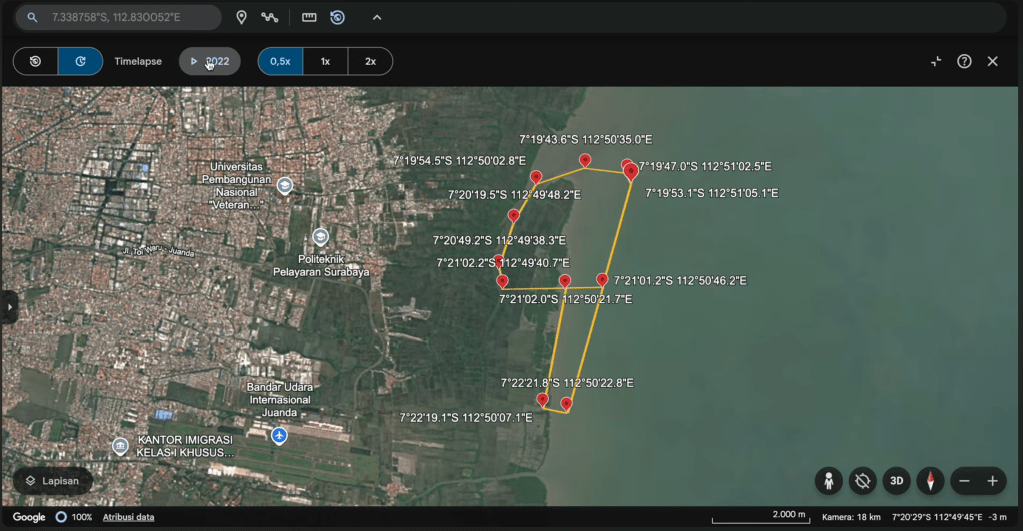
Task: Set playback speed to 0,5x
Action: click(281, 61)
